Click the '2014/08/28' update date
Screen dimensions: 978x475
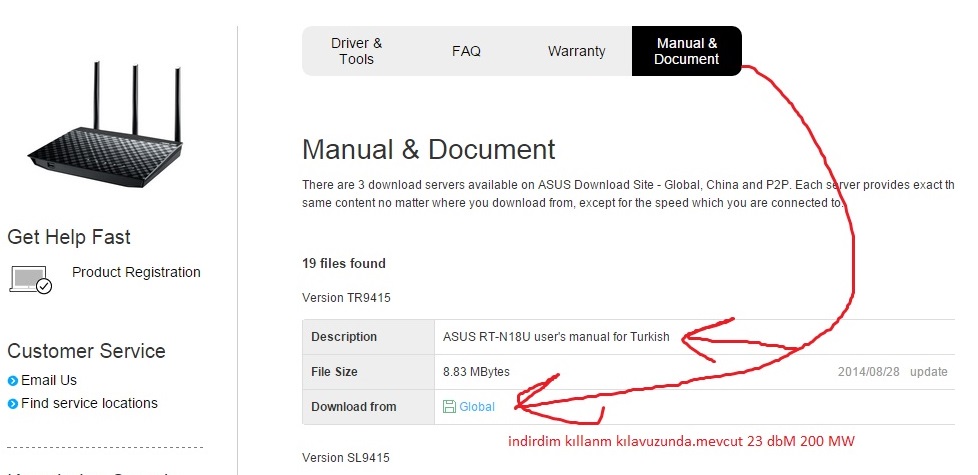click(x=868, y=372)
